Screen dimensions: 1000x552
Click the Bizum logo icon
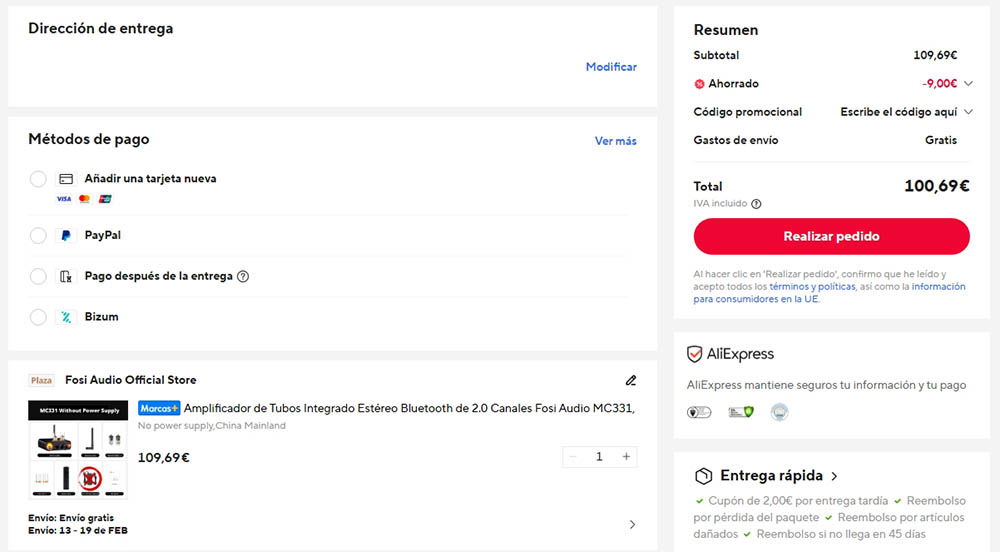(x=66, y=317)
